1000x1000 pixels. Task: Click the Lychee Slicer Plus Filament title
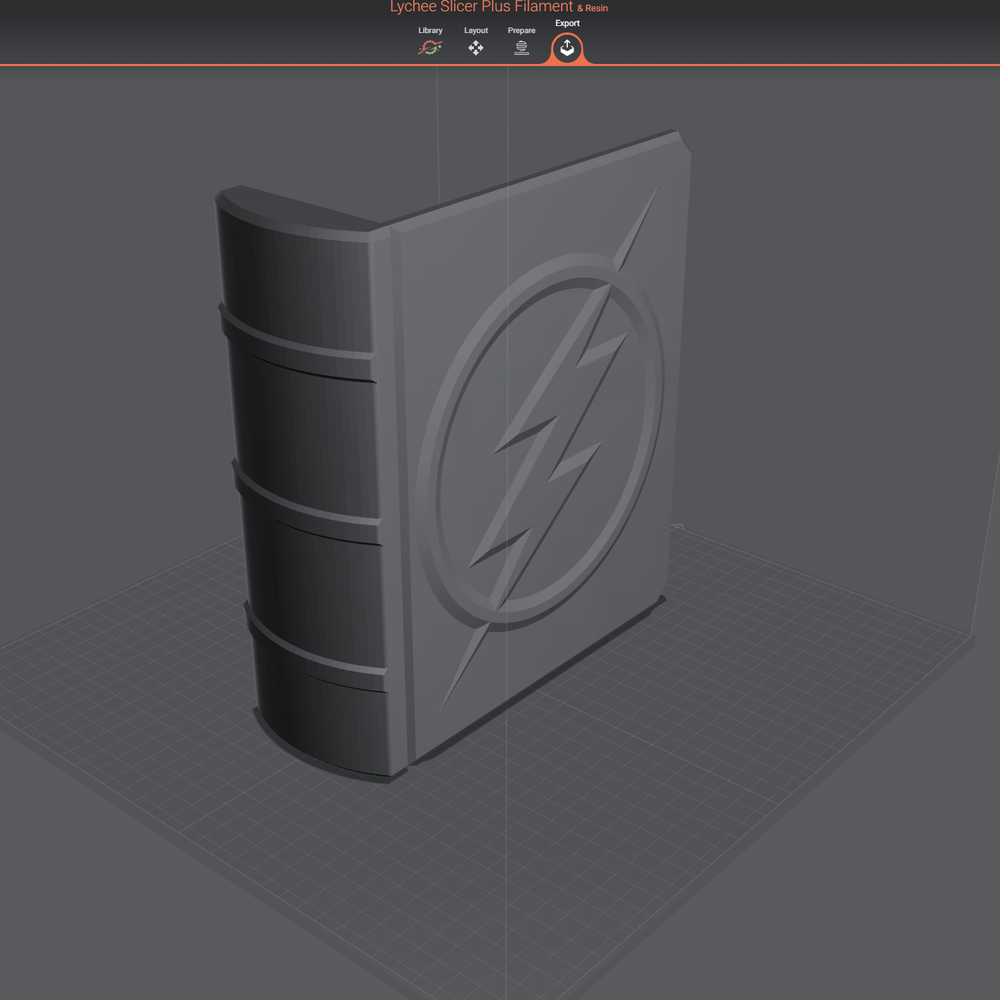482,6
